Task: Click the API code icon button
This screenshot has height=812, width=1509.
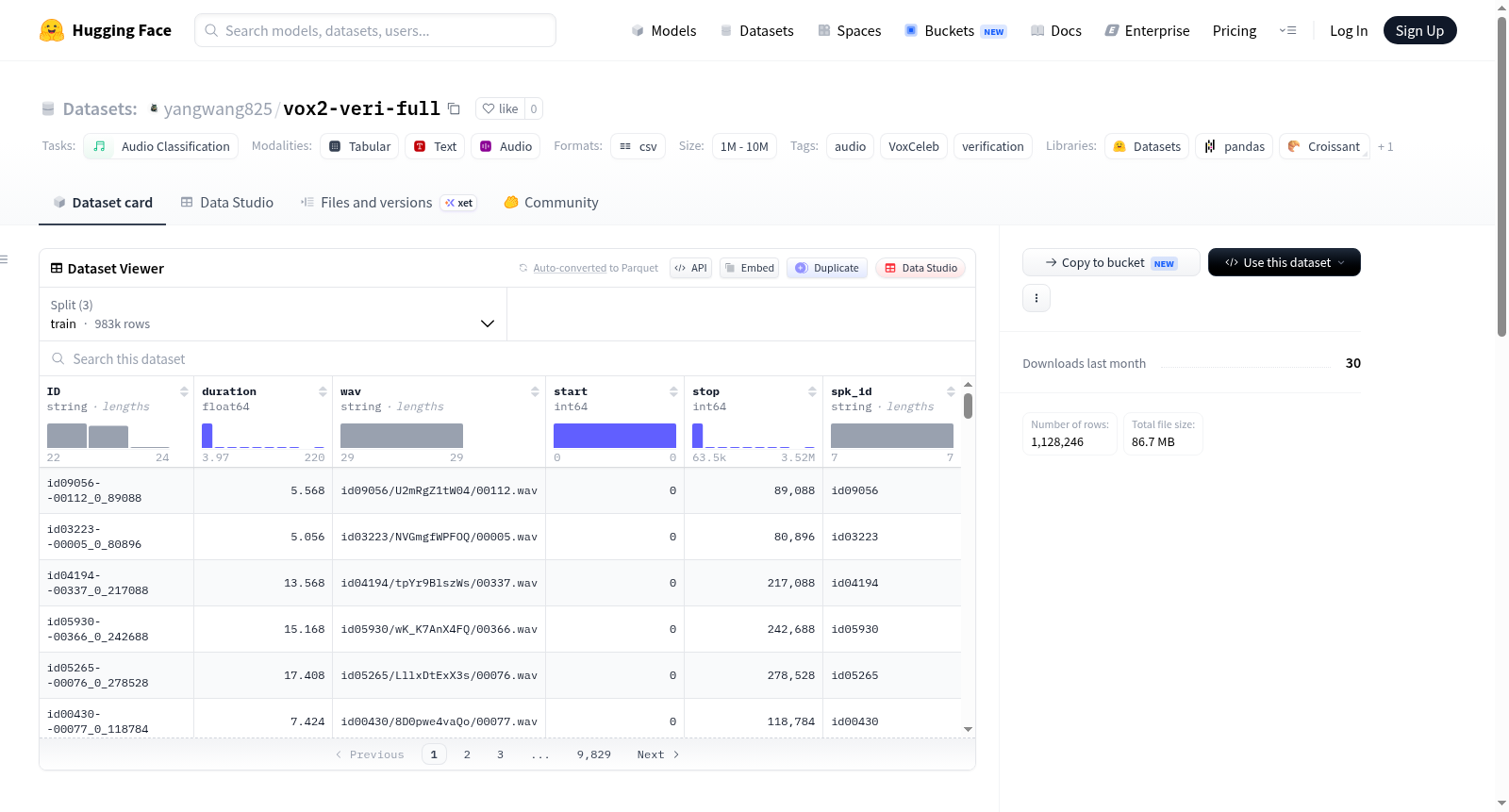Action: (690, 268)
